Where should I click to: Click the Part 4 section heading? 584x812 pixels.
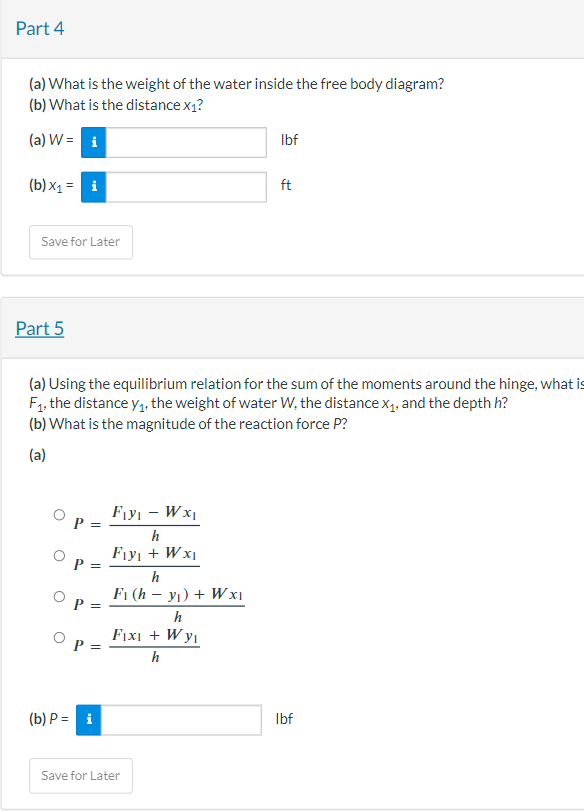click(40, 28)
